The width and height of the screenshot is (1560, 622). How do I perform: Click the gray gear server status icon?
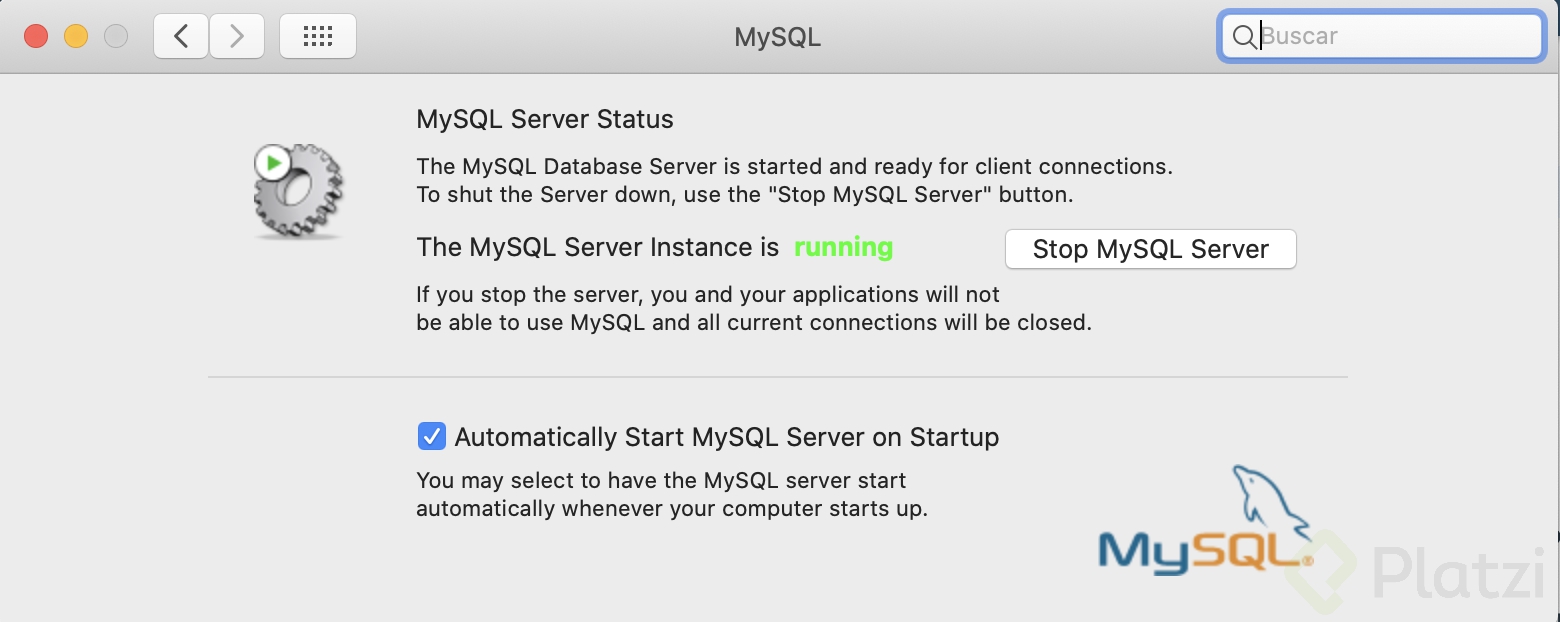pyautogui.click(x=298, y=191)
